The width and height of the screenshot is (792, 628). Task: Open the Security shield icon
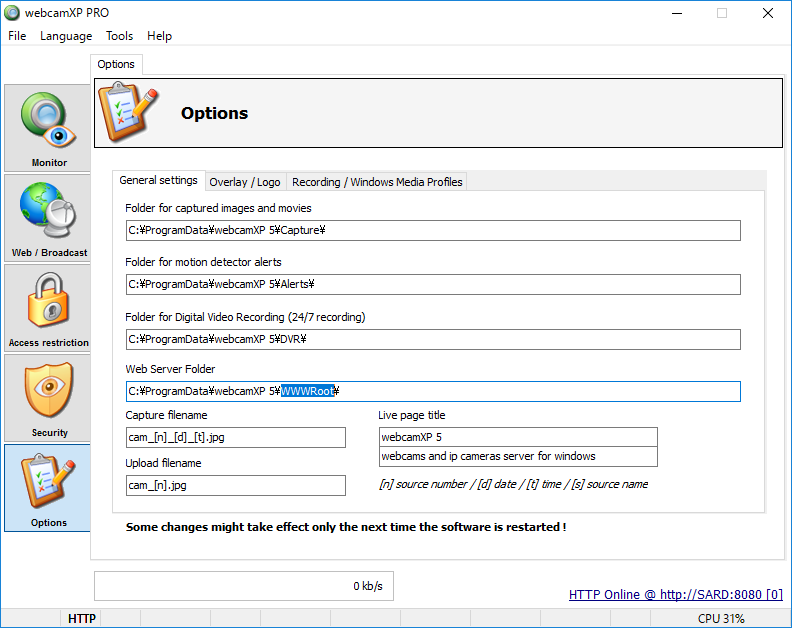(x=47, y=398)
